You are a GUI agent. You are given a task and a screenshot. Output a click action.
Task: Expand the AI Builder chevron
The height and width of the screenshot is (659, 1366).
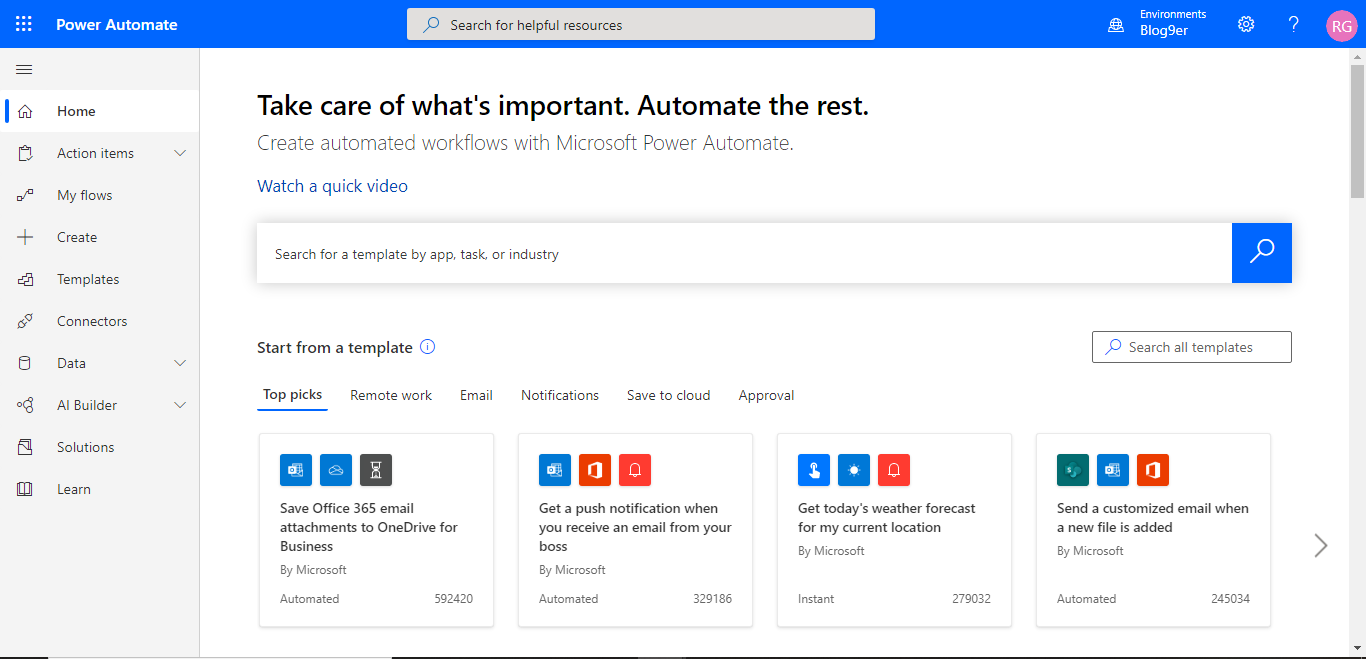(x=180, y=405)
